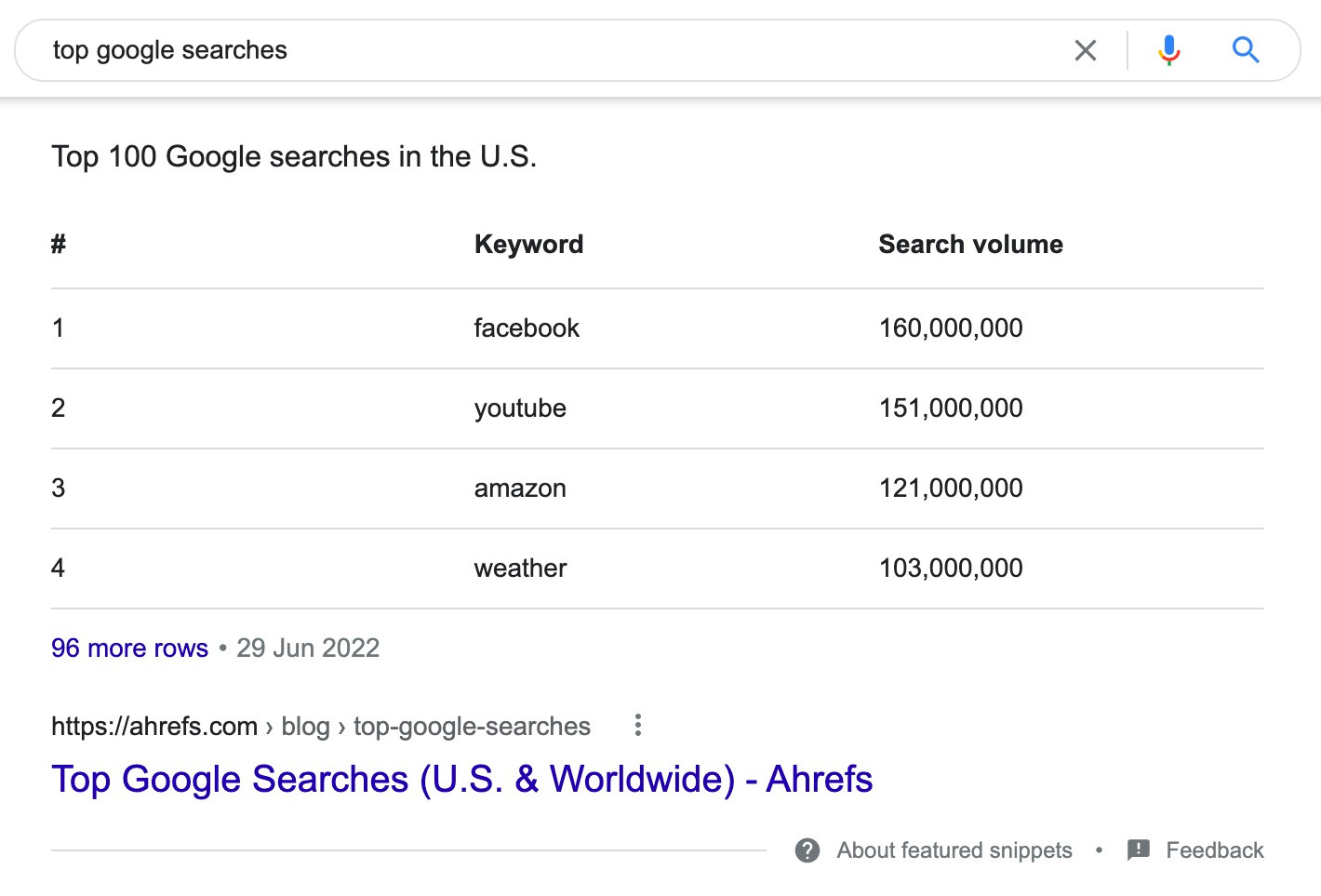Click the Feedback speech bubble icon
Image resolution: width=1321 pixels, height=896 pixels.
click(1139, 849)
